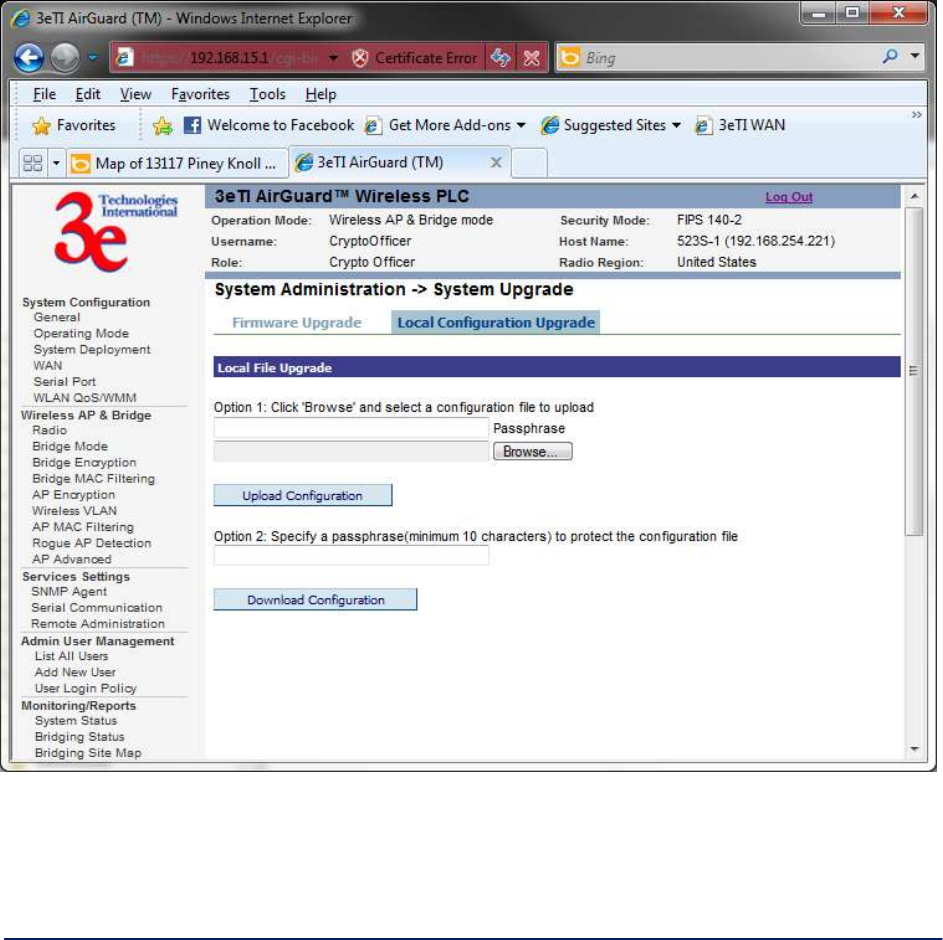Open Serial Port settings
Viewport: 943px width, 940px height.
point(64,382)
